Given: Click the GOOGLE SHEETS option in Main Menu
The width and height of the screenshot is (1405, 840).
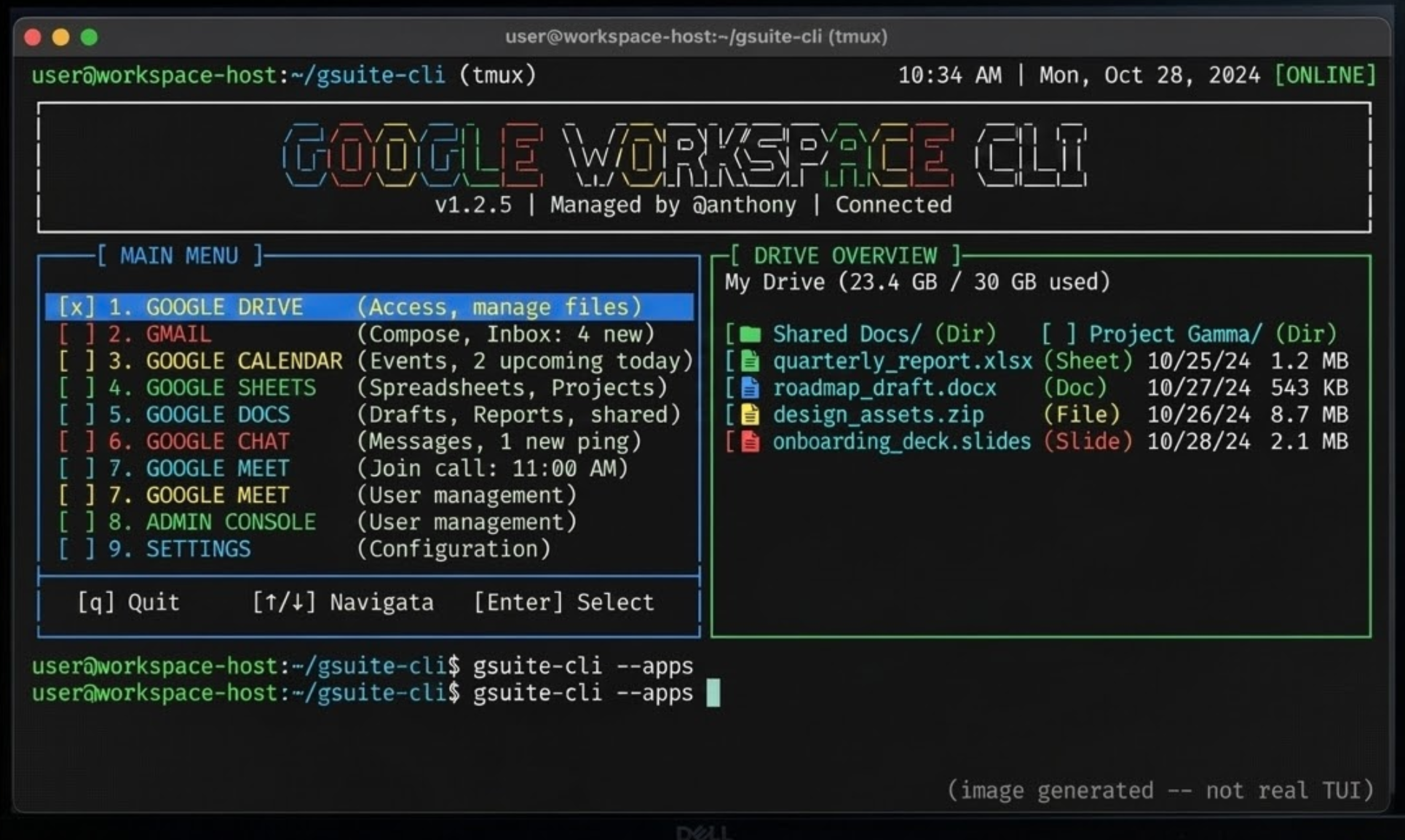Looking at the screenshot, I should point(230,387).
